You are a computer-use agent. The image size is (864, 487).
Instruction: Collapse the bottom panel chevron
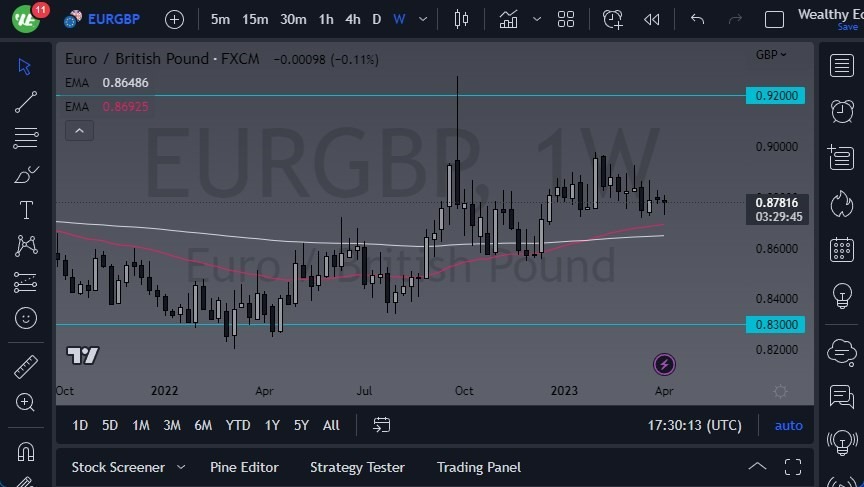coord(757,467)
